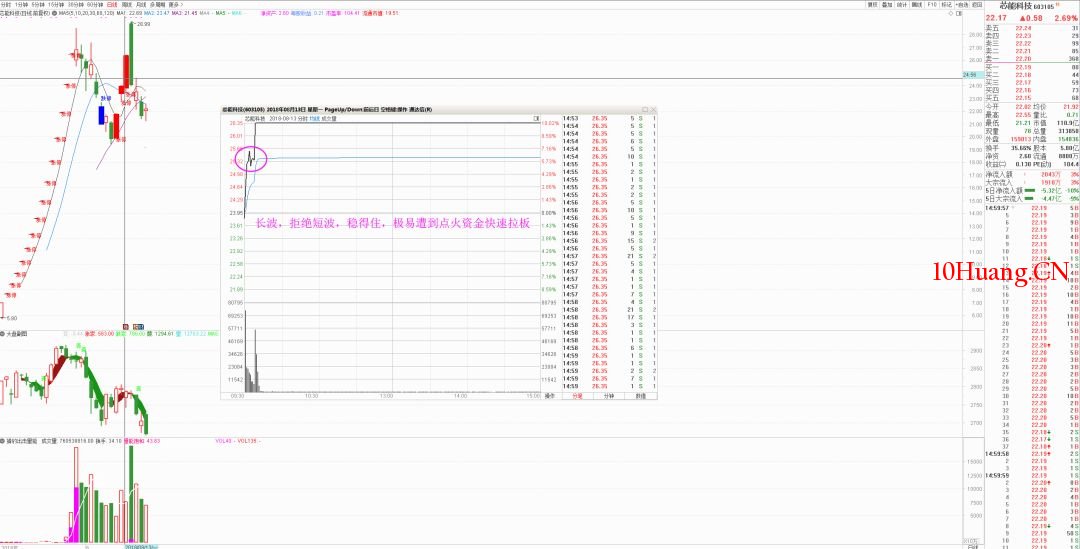
Task: Select the 日线 period tab
Action: [113, 4]
